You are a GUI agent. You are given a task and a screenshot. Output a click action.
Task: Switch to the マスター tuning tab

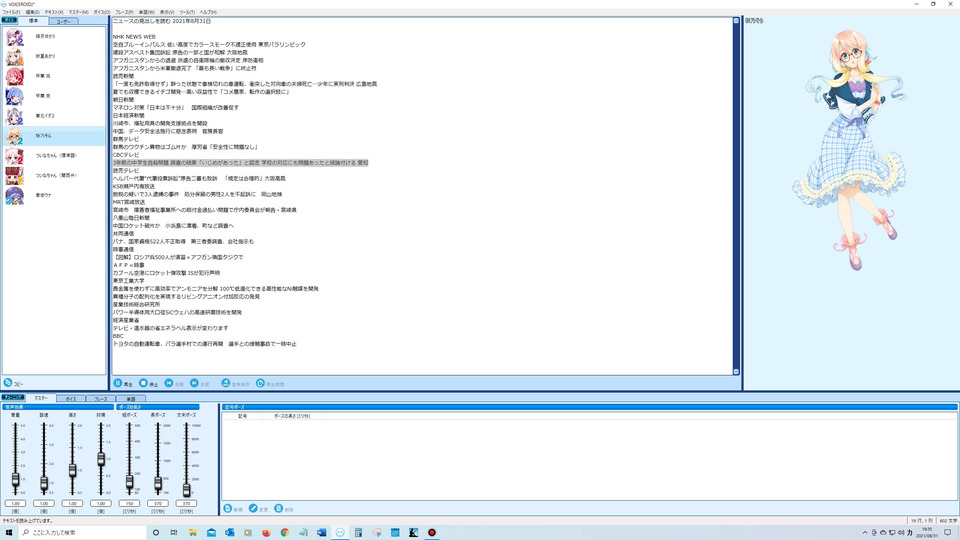pyautogui.click(x=40, y=398)
